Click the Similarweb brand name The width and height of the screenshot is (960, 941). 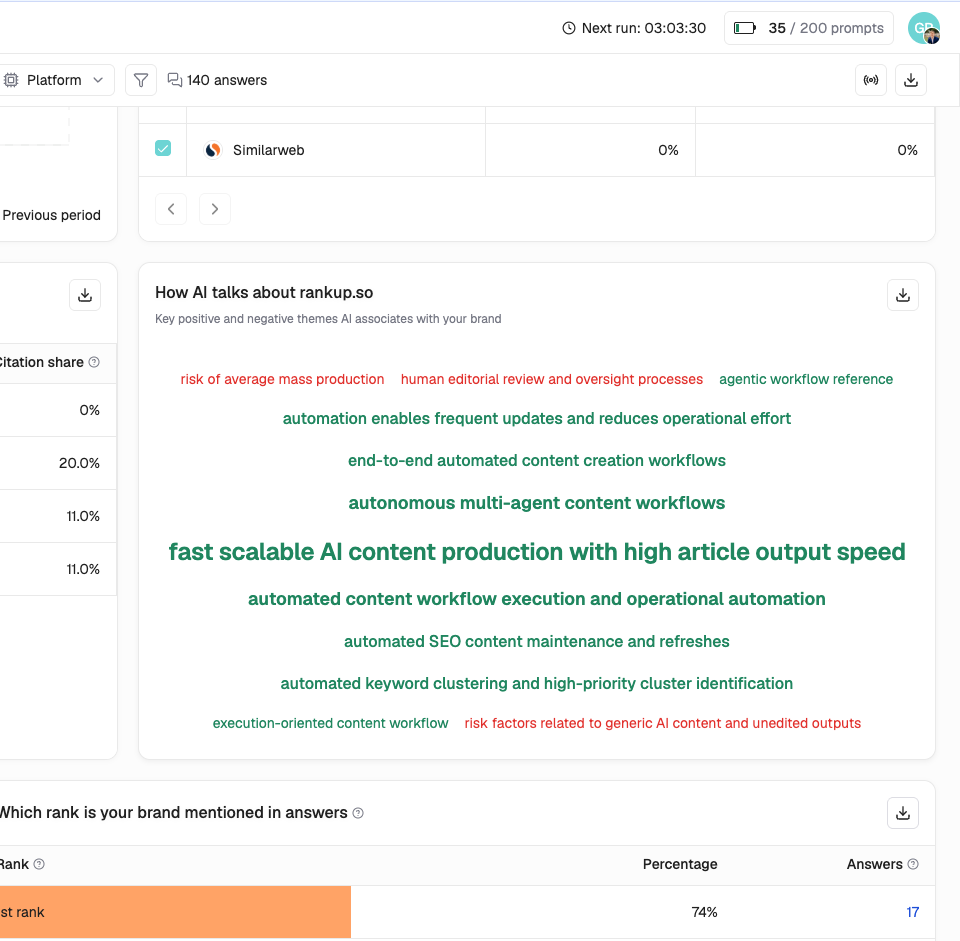pos(268,150)
